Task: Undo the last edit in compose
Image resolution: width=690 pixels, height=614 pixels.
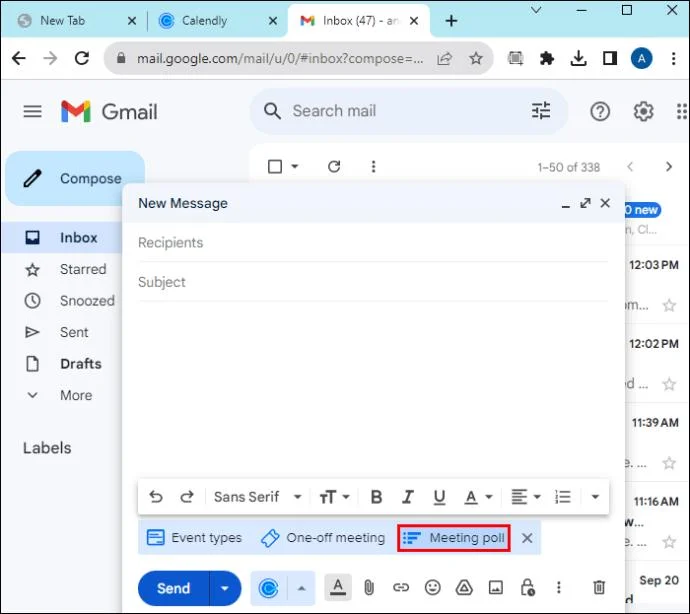Action: point(156,497)
